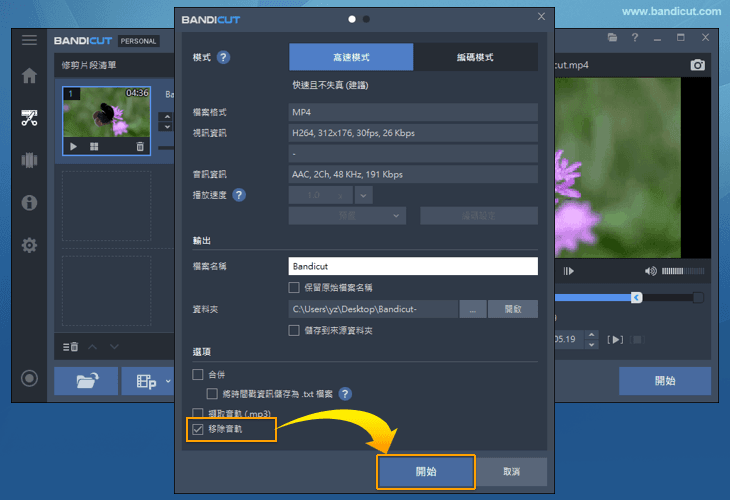Image resolution: width=730 pixels, height=500 pixels.
Task: Select the Cut scissors tool in sidebar
Action: click(30, 118)
